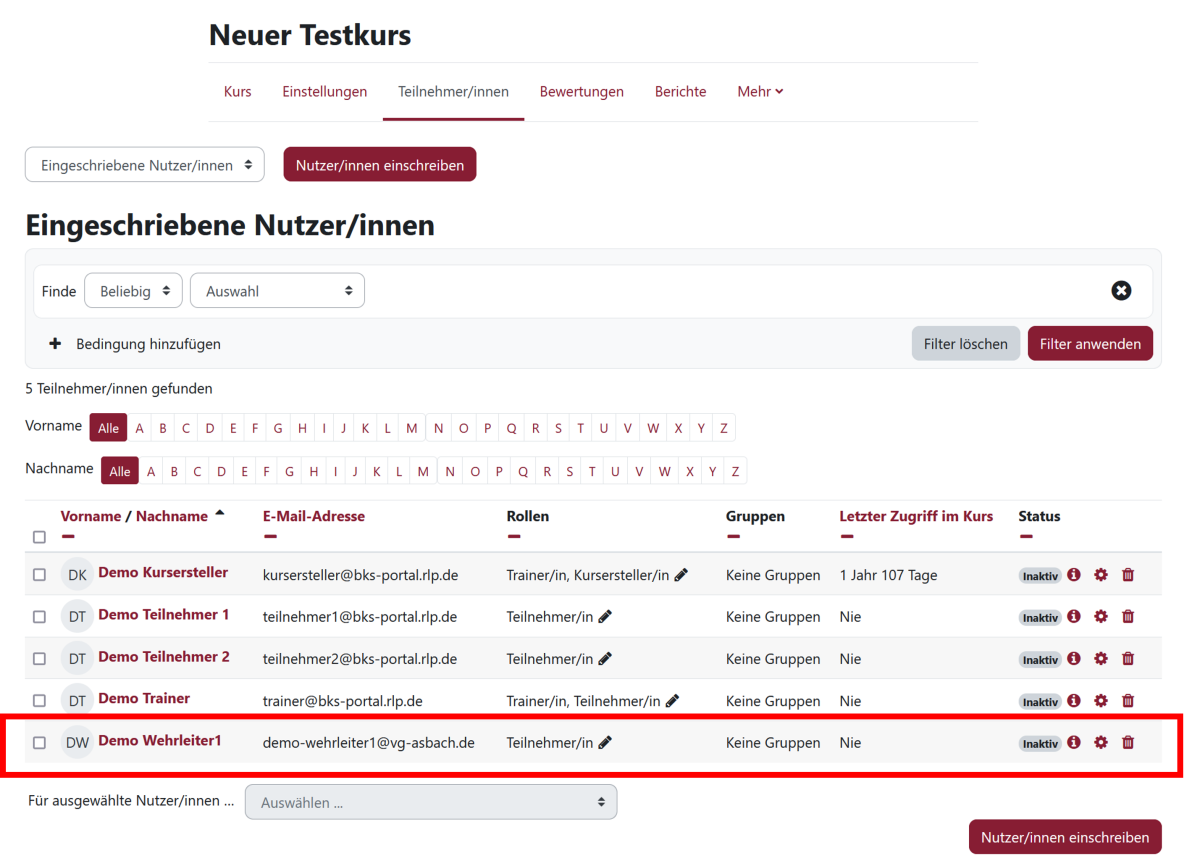The image size is (1200, 861).
Task: Open enrolment info for Demo Teilnehmer 1
Action: click(x=1074, y=617)
